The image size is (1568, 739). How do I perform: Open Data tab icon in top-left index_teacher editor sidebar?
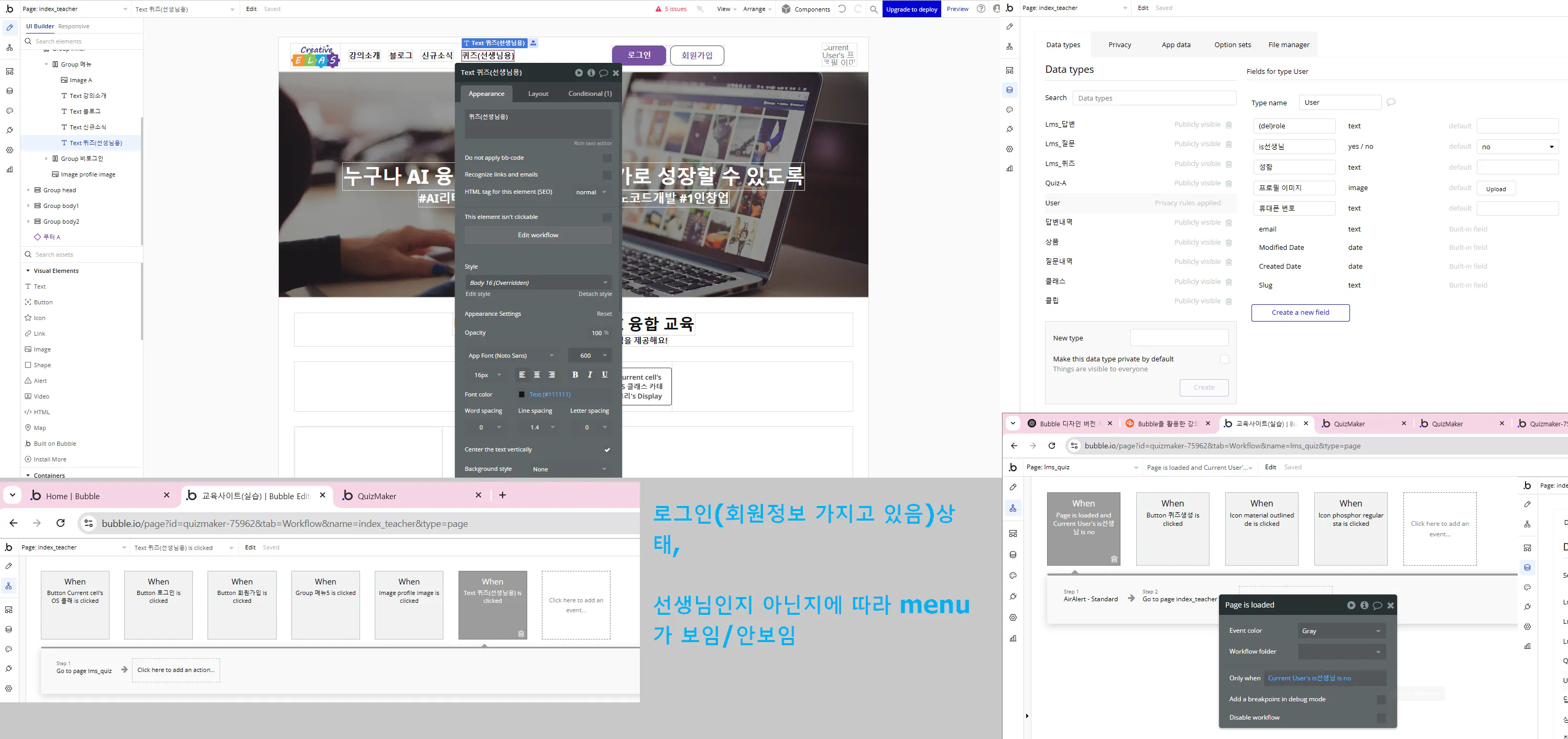pyautogui.click(x=9, y=91)
